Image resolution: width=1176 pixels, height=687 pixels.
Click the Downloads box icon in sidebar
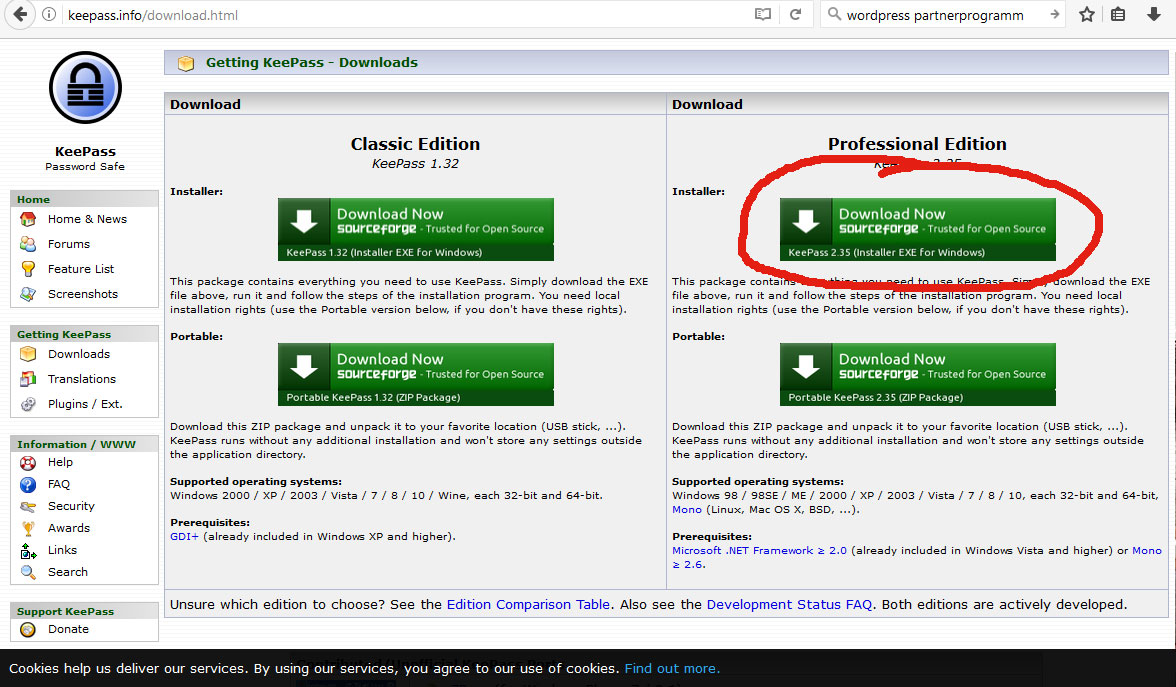click(28, 354)
